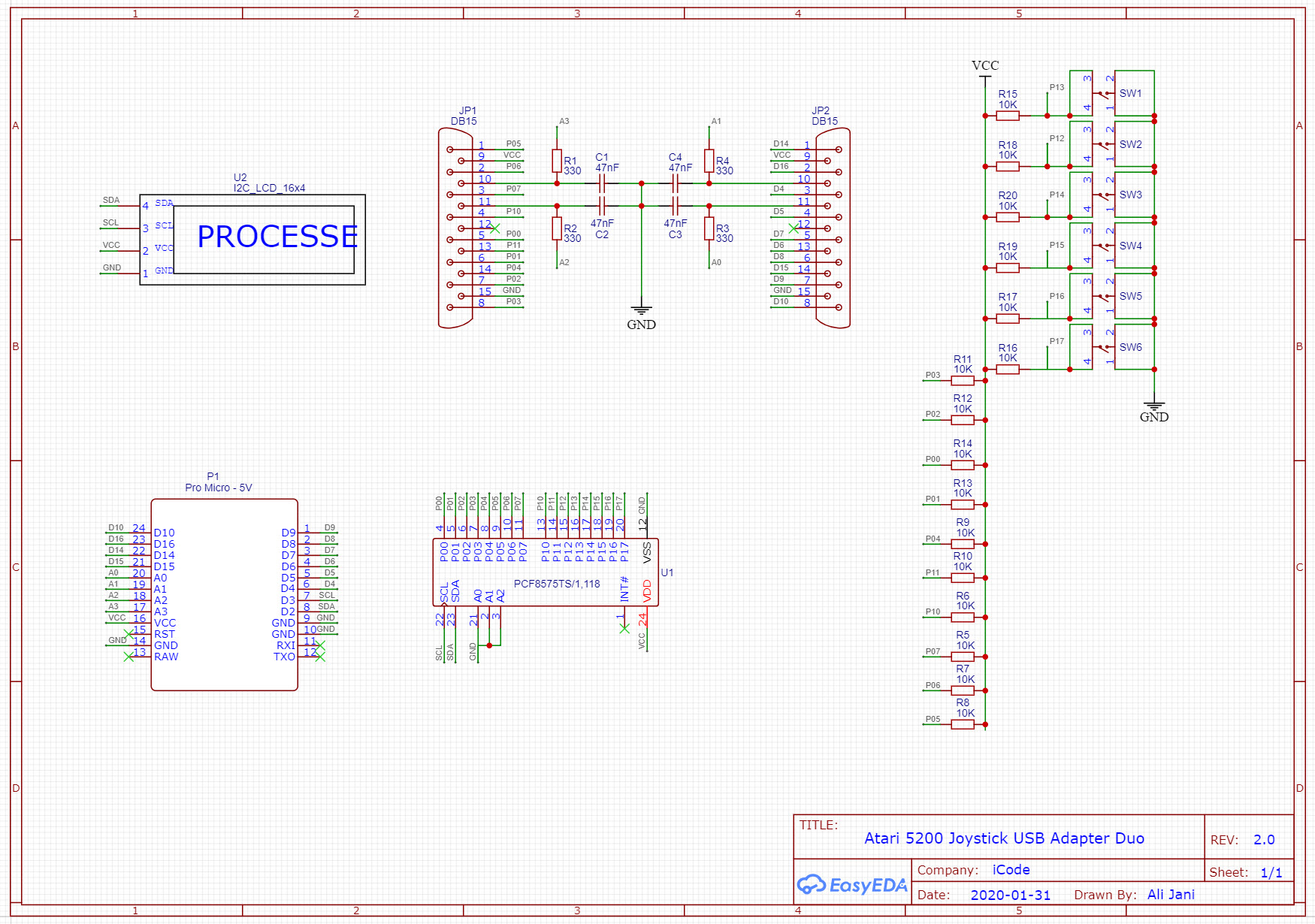Click the schematic title Atari 5200 Joystick USB Adapter Duo

[1004, 838]
